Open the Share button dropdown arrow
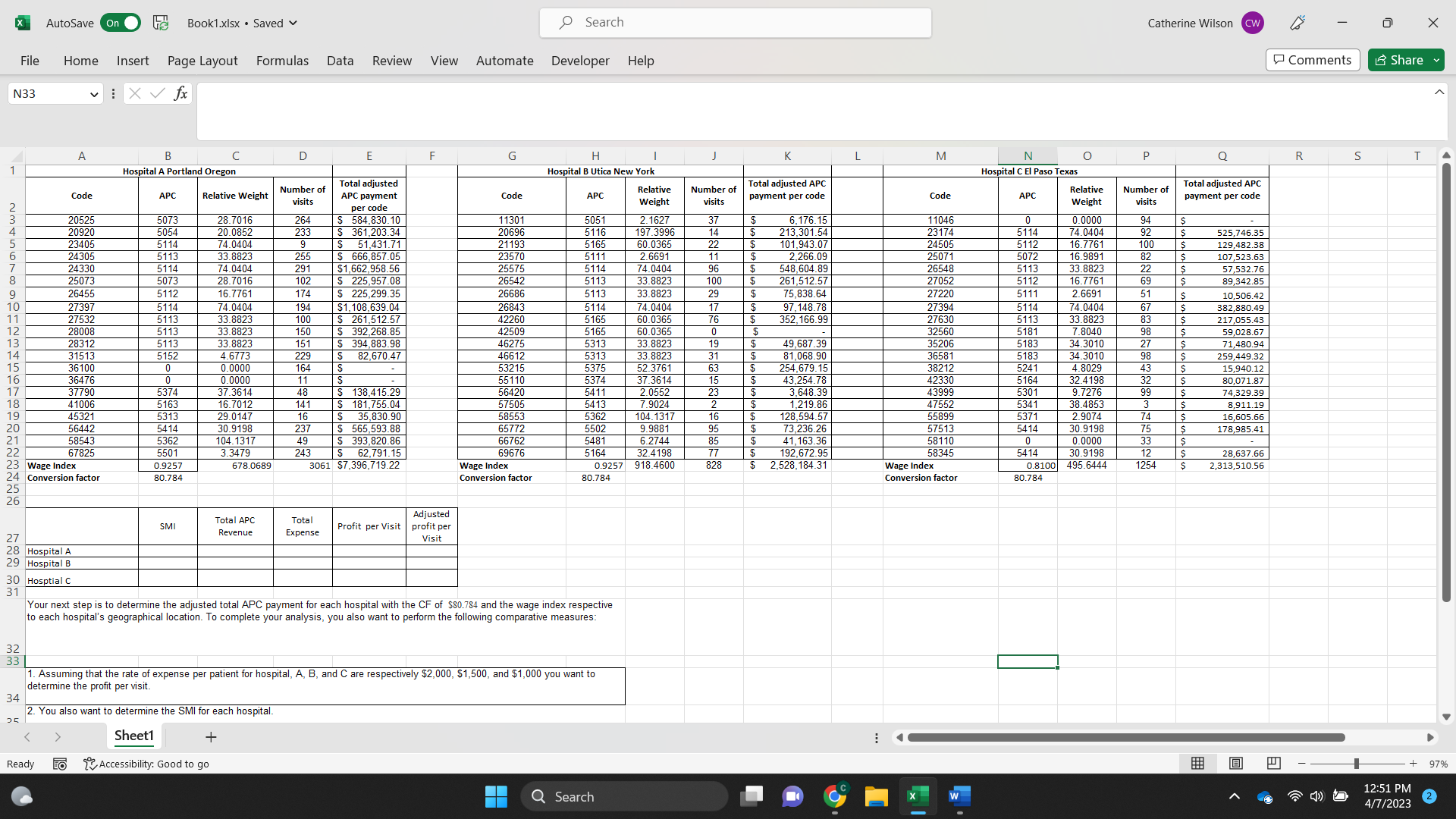1456x819 pixels. click(x=1436, y=60)
